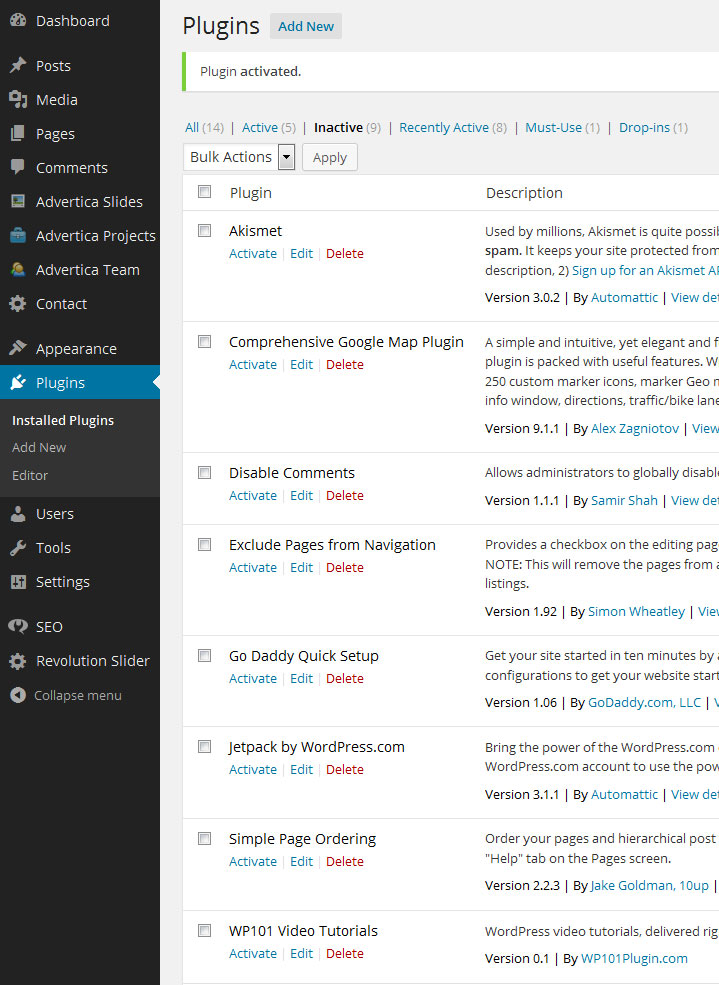This screenshot has height=985, width=719.
Task: Click the Advertica Projects briefcase icon
Action: click(x=18, y=235)
